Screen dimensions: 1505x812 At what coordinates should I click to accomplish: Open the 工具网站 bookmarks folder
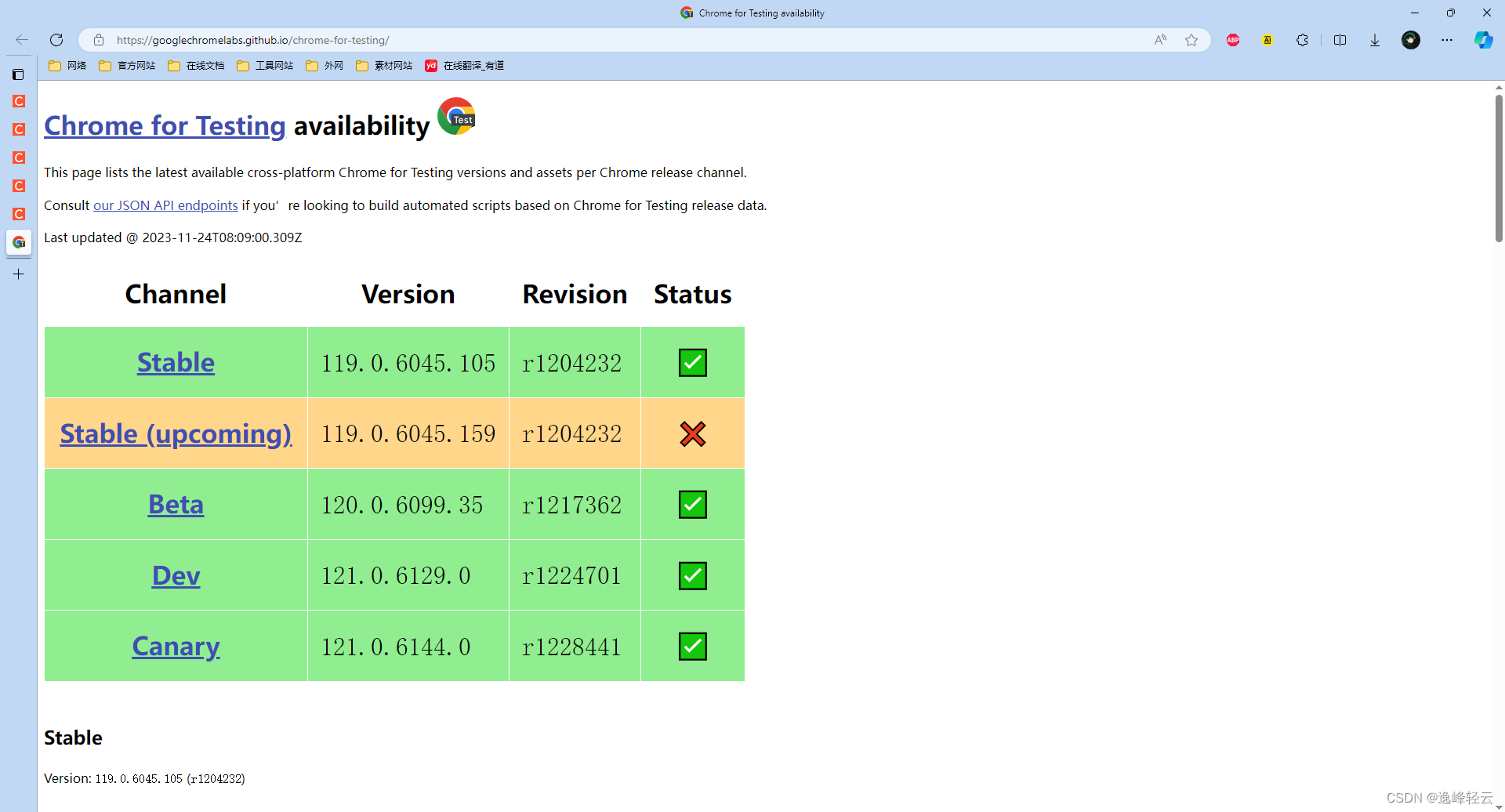tap(265, 66)
